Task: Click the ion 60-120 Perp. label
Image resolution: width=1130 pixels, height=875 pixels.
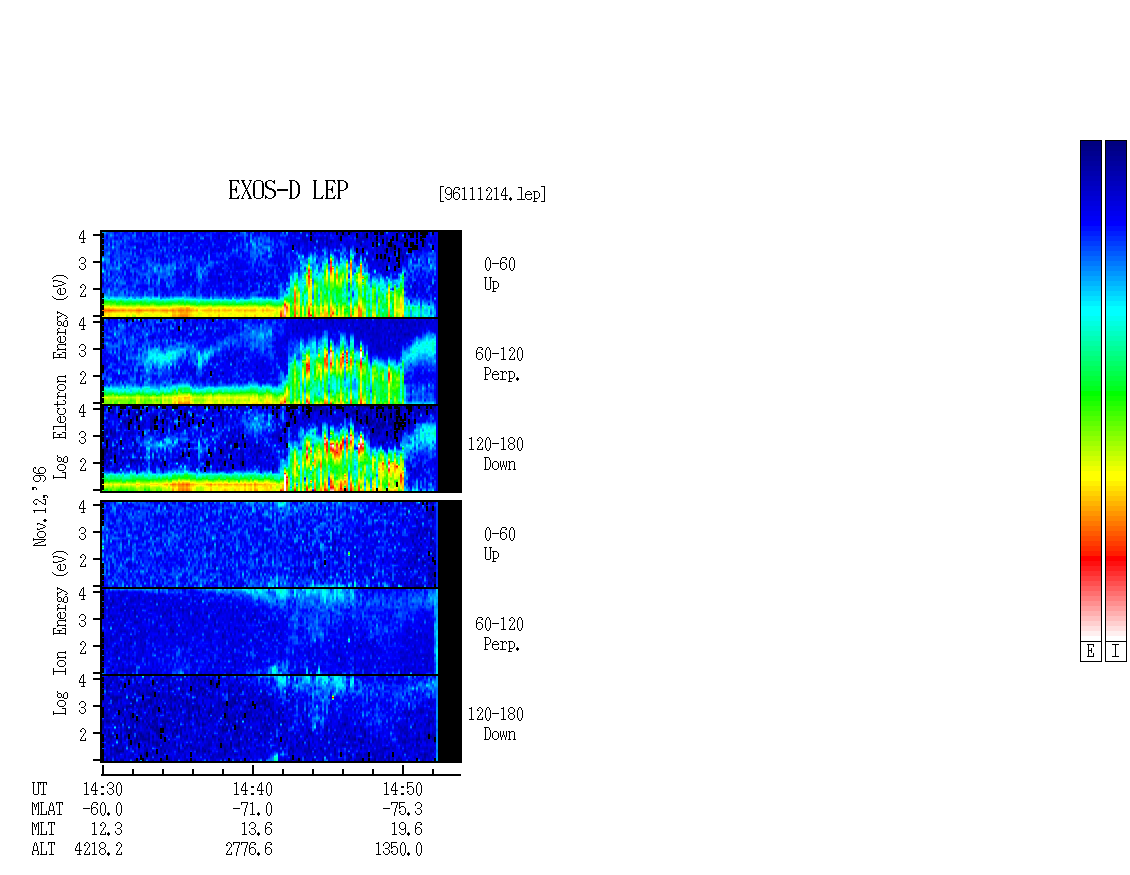Action: [x=499, y=634]
